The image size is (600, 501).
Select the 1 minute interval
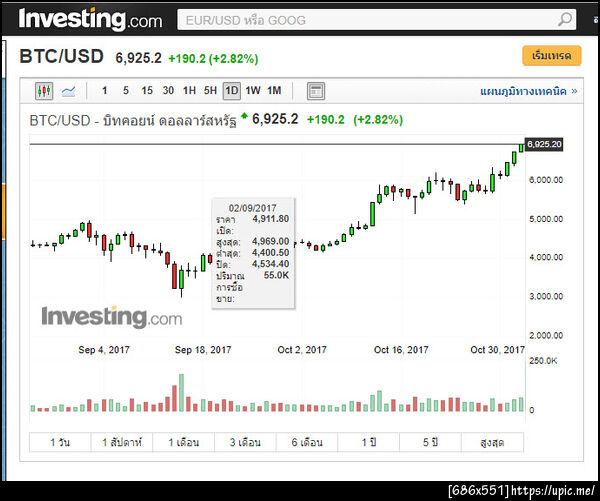click(x=104, y=91)
